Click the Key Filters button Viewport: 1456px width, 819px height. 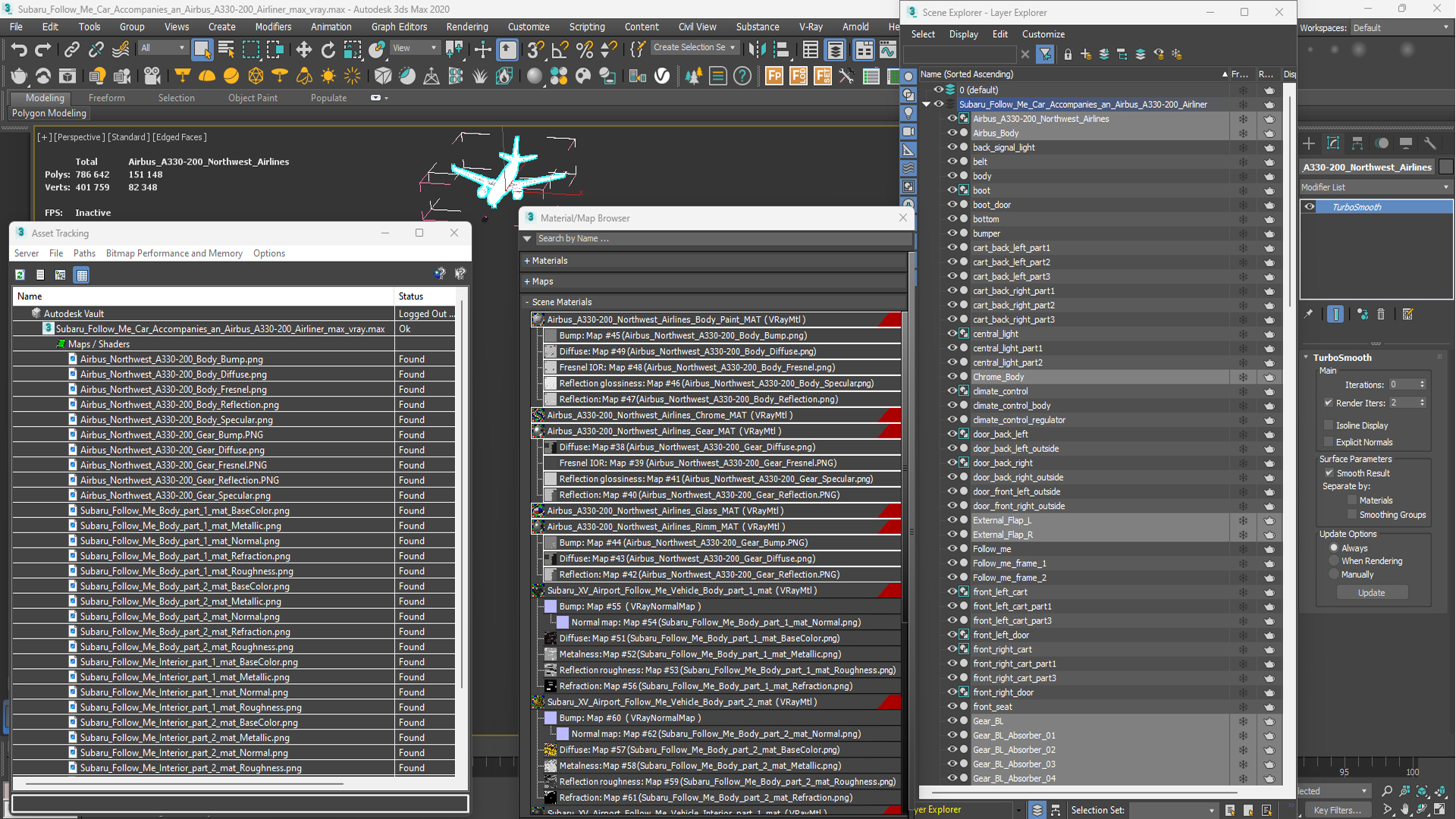point(1338,810)
